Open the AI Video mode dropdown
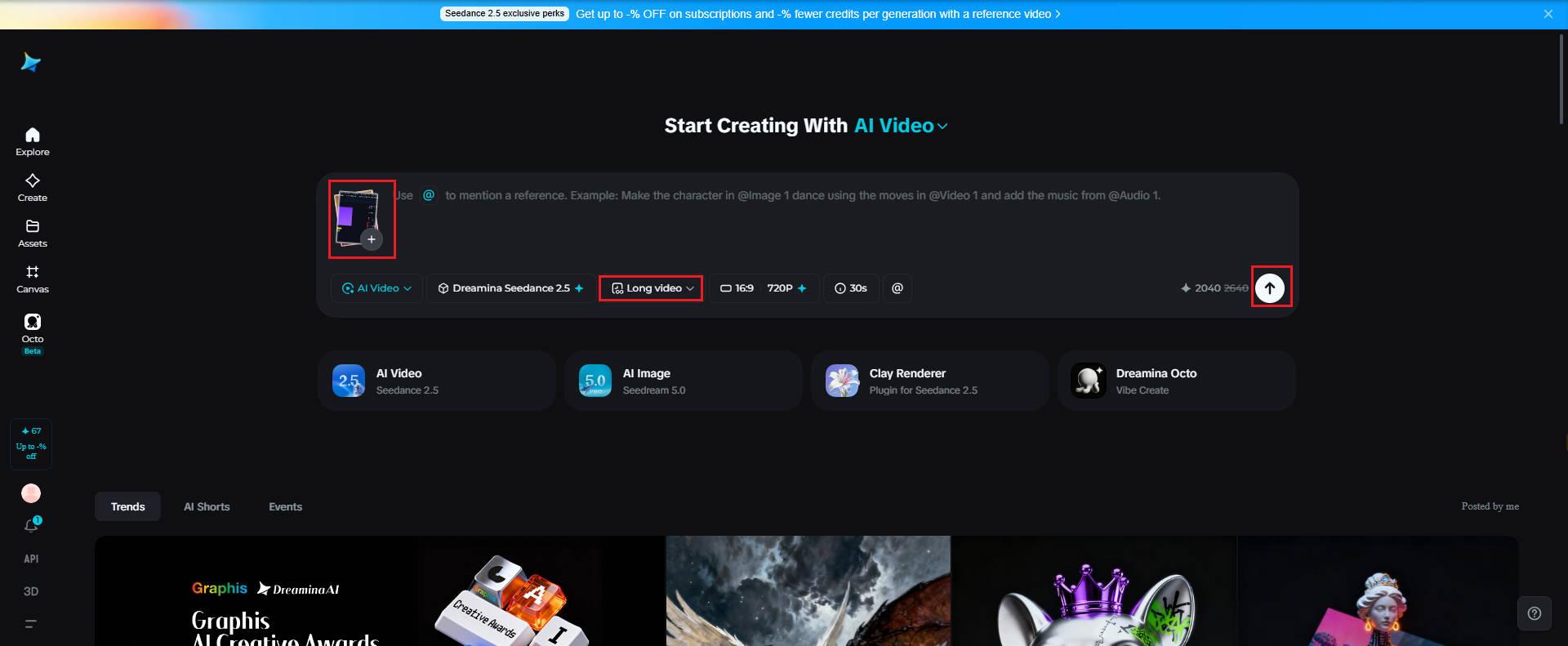This screenshot has height=646, width=1568. tap(376, 288)
